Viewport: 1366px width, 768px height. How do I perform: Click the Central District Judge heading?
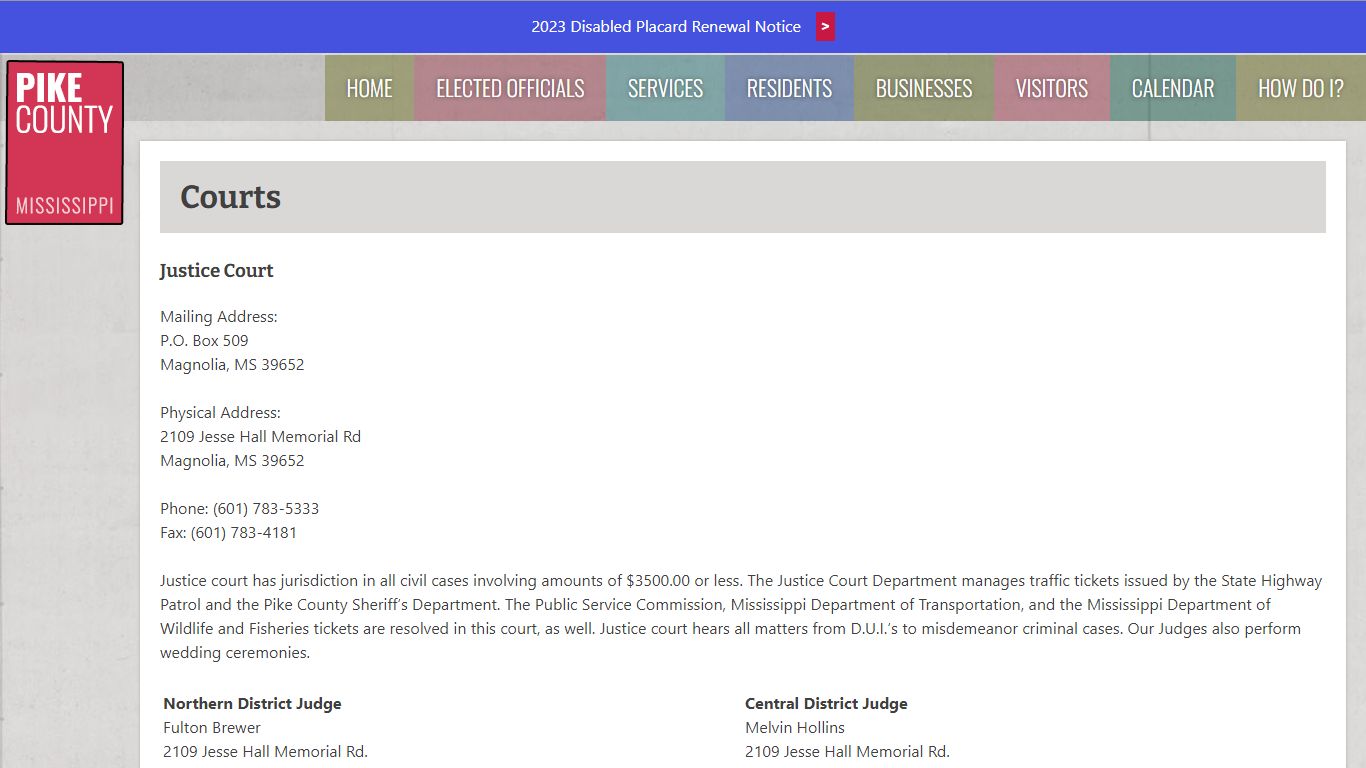click(826, 704)
